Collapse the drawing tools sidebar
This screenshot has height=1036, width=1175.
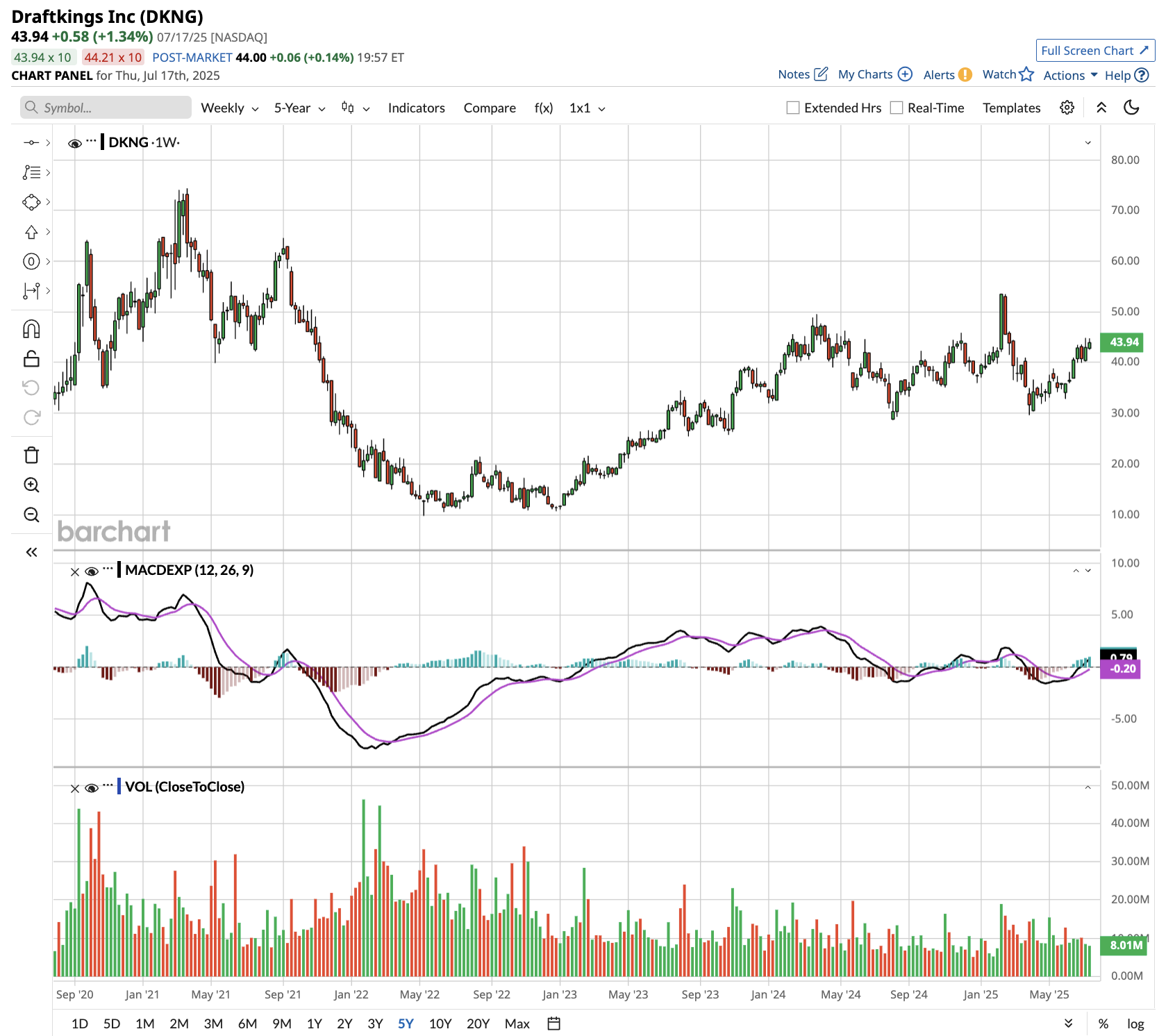coord(31,552)
